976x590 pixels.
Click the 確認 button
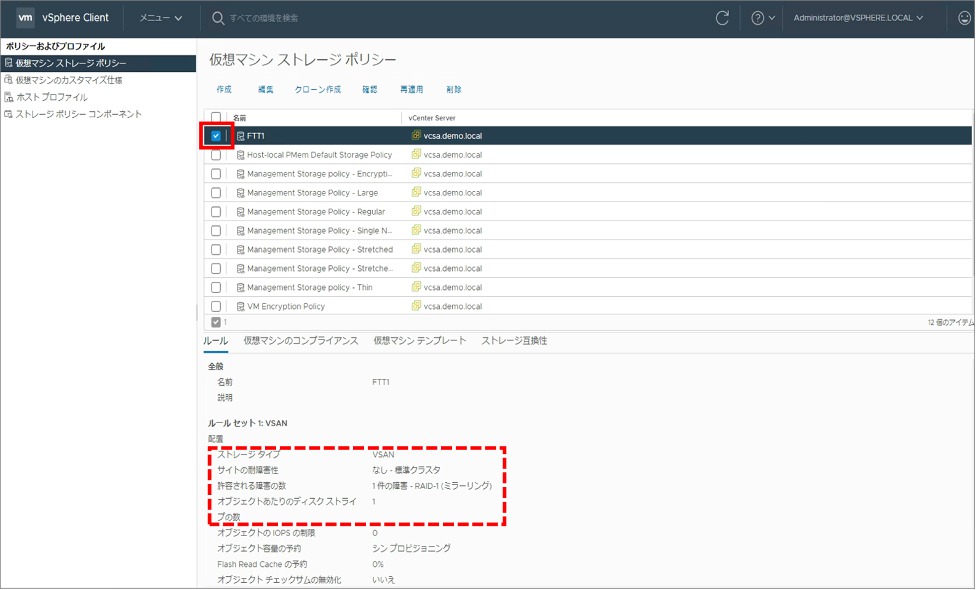click(370, 90)
